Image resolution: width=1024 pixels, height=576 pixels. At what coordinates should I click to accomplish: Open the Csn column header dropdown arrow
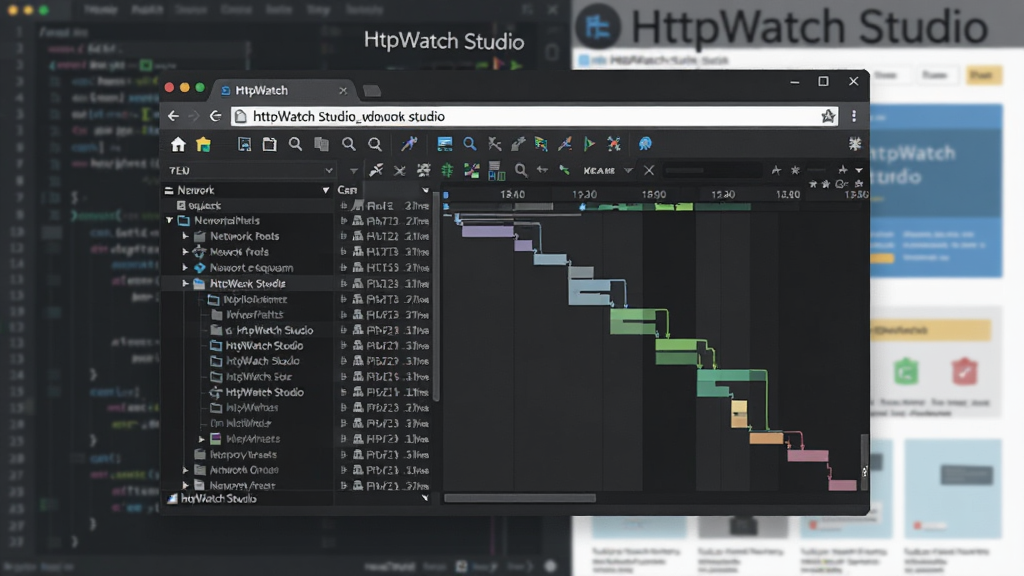425,190
